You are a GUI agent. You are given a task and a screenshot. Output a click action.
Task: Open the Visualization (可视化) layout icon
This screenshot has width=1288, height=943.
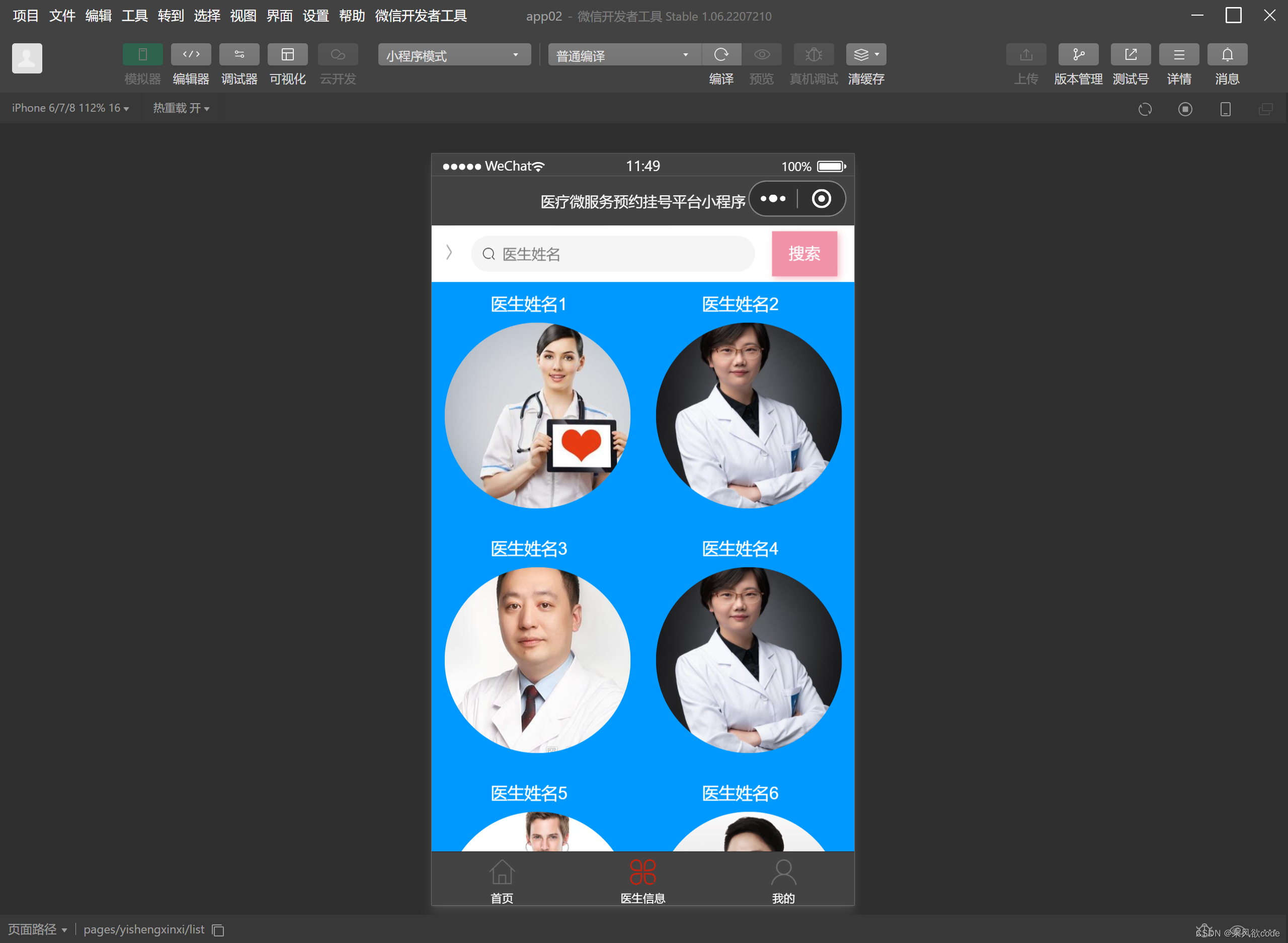[288, 55]
